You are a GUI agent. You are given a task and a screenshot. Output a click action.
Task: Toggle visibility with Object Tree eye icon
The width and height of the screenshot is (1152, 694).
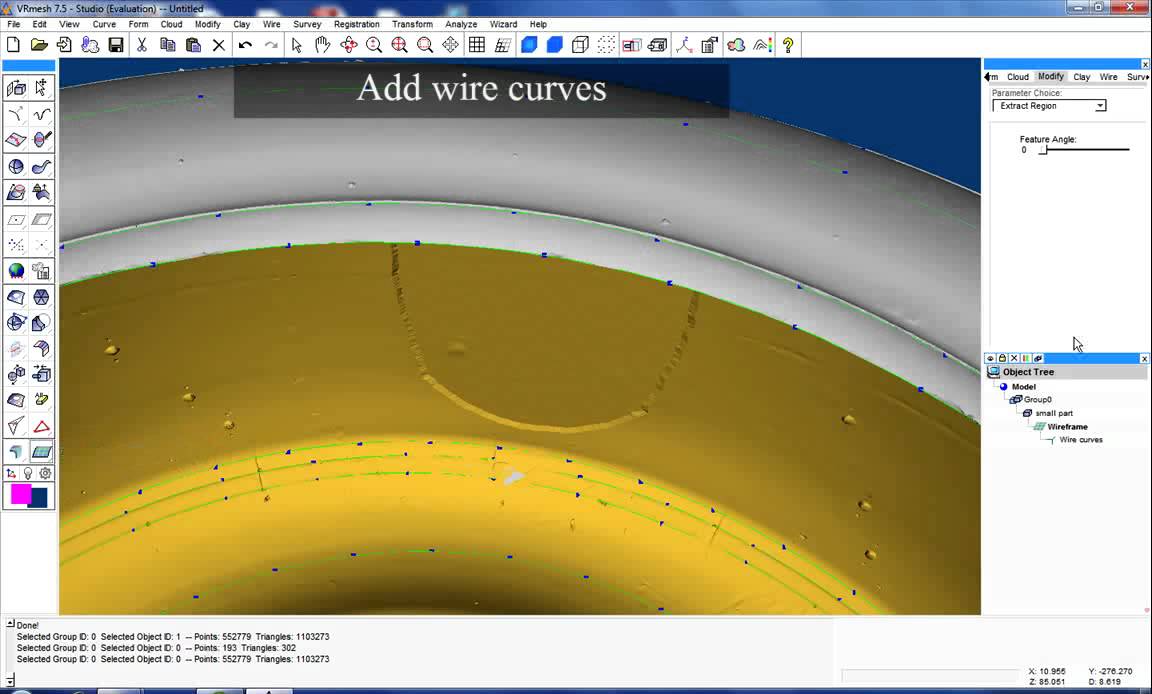990,358
